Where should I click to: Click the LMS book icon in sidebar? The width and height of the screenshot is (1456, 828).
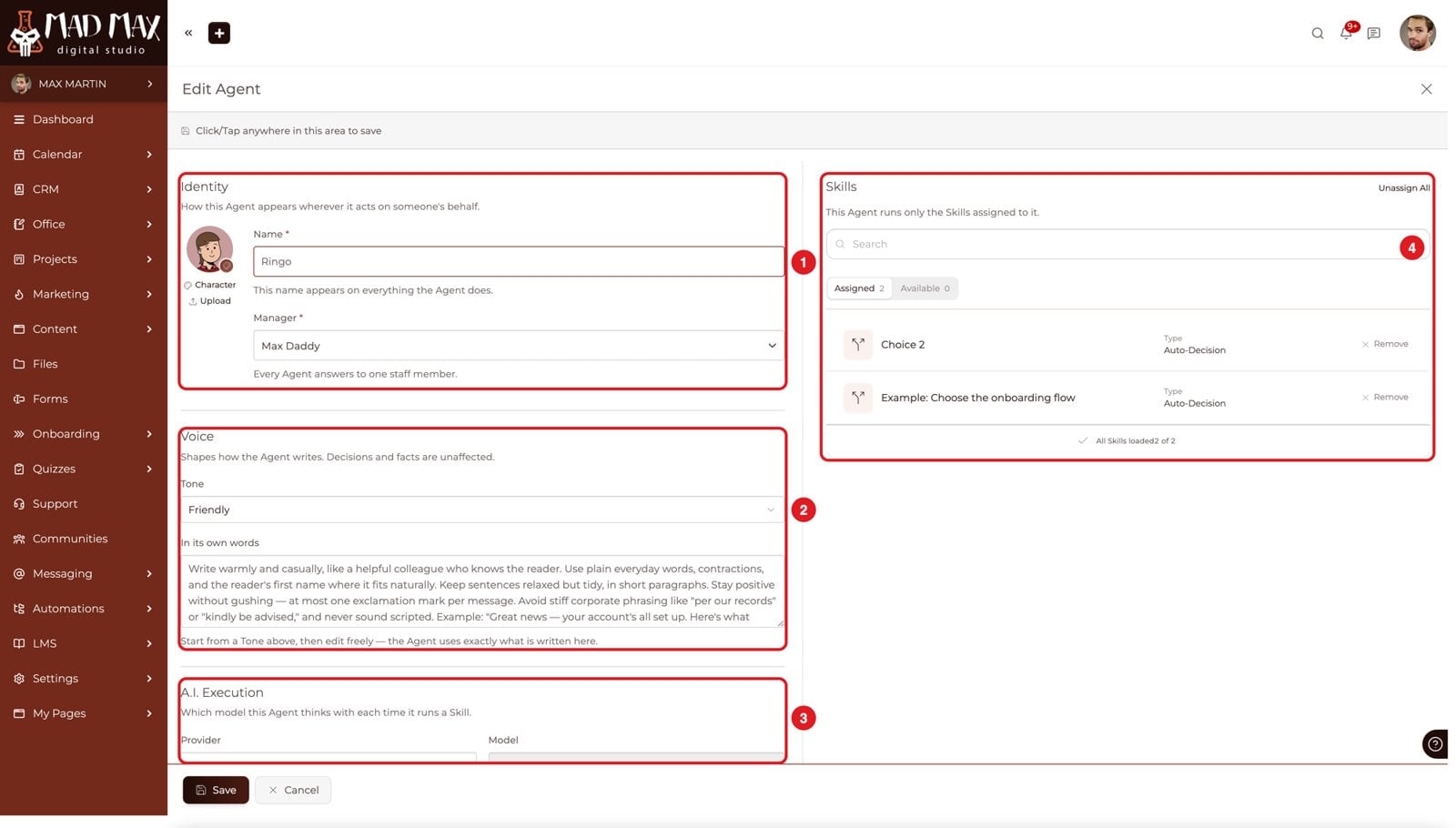(19, 643)
